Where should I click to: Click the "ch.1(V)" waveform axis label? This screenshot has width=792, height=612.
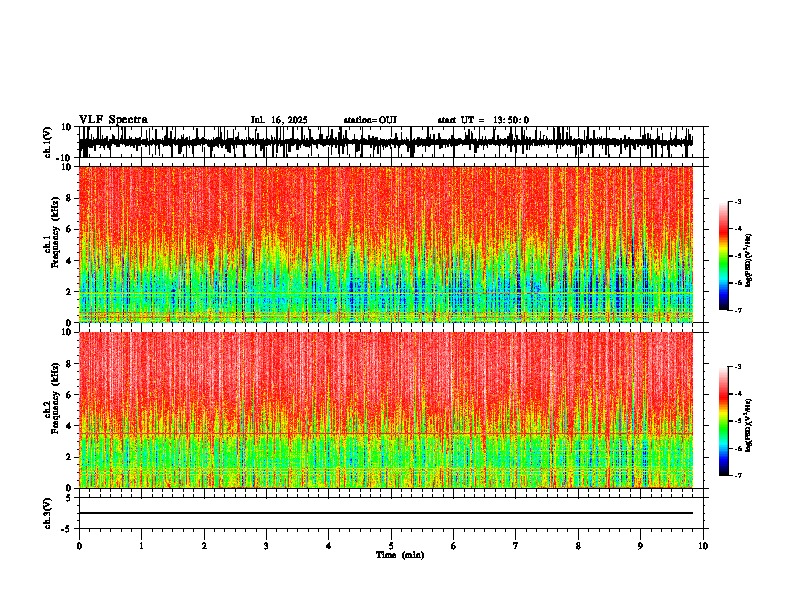[x=48, y=142]
